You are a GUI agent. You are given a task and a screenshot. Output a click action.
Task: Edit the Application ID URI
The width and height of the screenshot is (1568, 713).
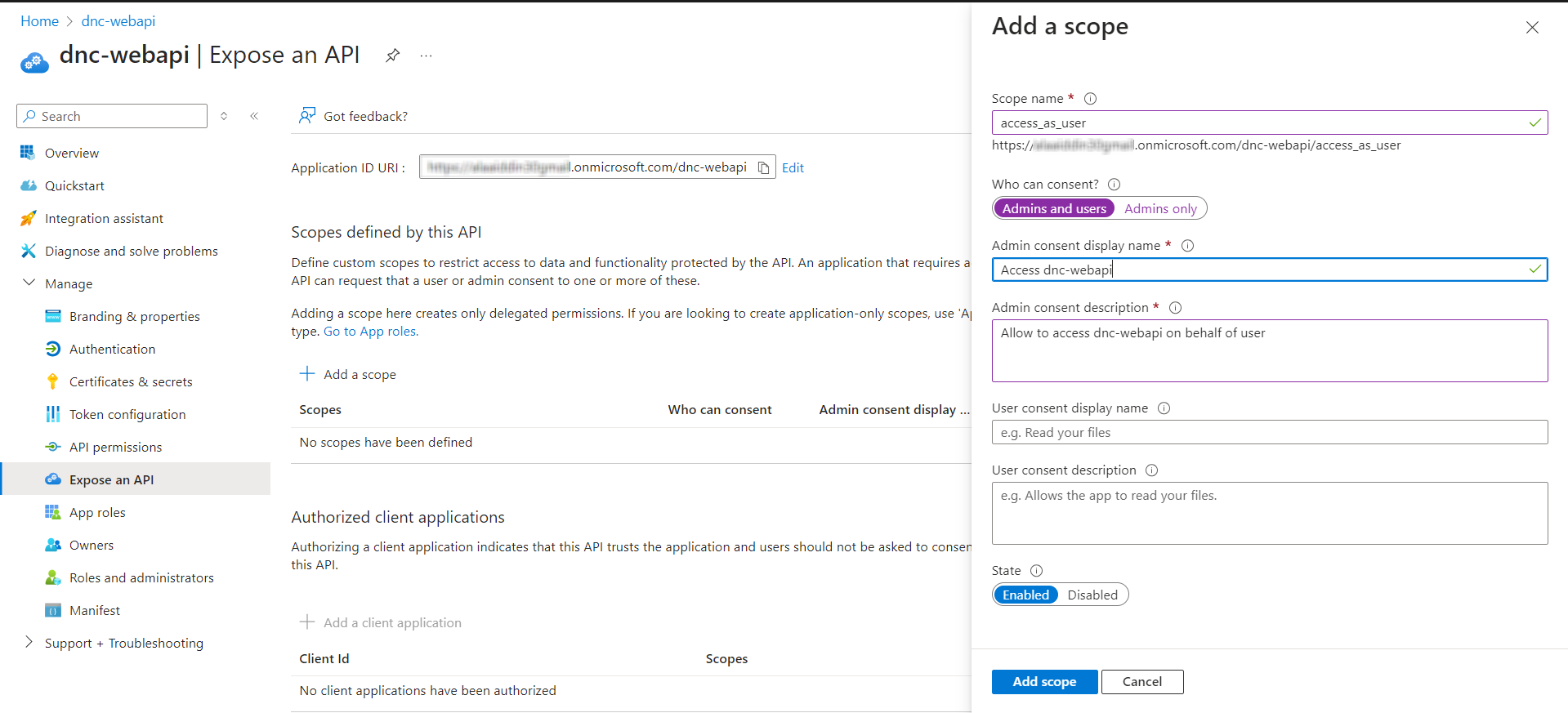793,167
